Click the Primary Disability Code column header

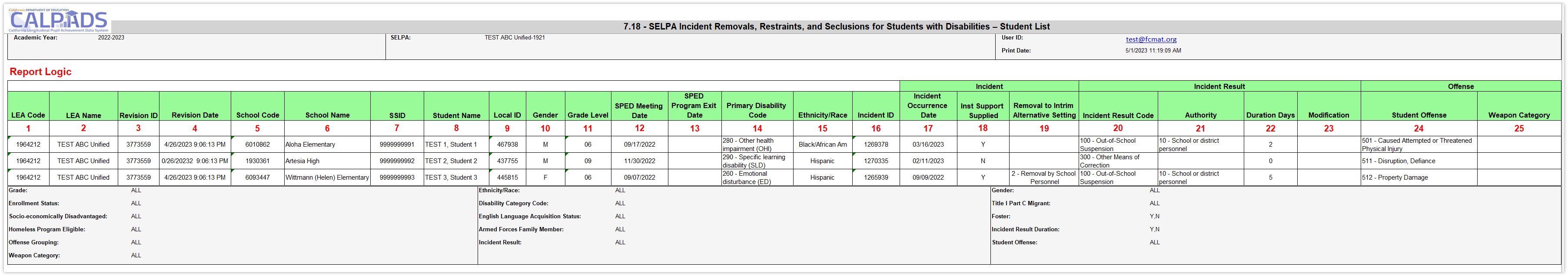[x=757, y=109]
